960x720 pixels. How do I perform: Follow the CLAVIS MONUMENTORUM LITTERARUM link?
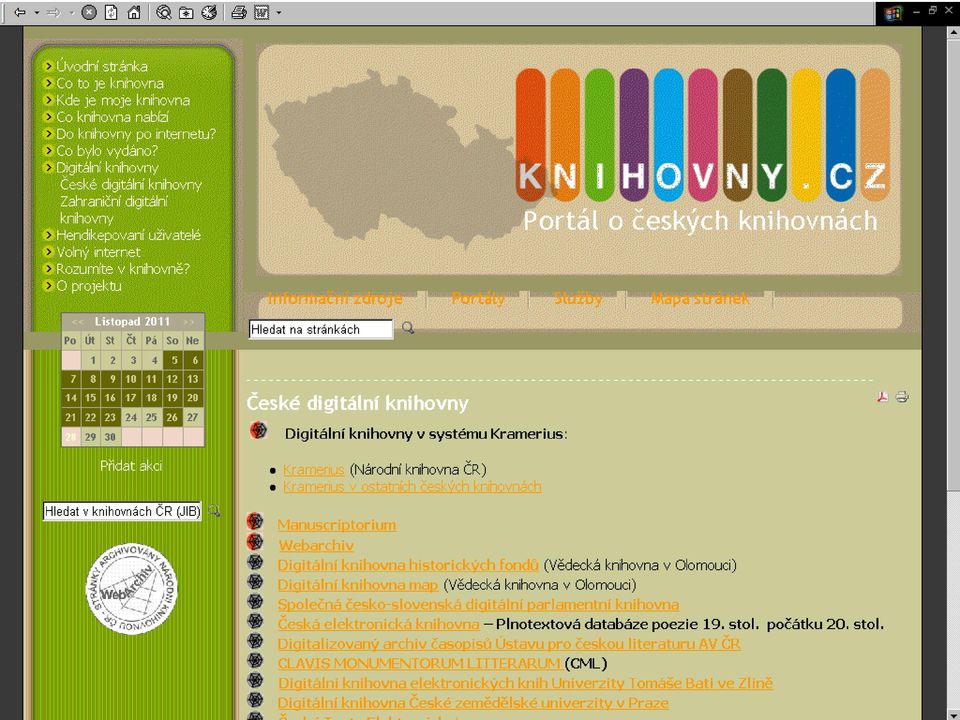(419, 663)
